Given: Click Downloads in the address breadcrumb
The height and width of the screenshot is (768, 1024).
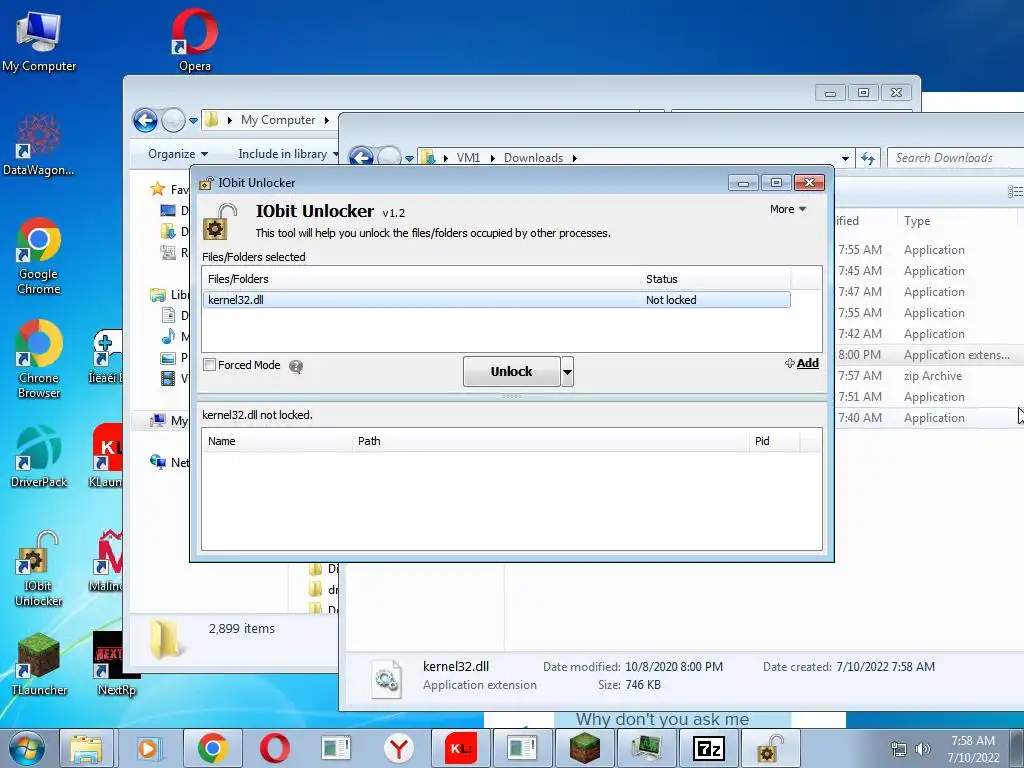Looking at the screenshot, I should pos(533,158).
